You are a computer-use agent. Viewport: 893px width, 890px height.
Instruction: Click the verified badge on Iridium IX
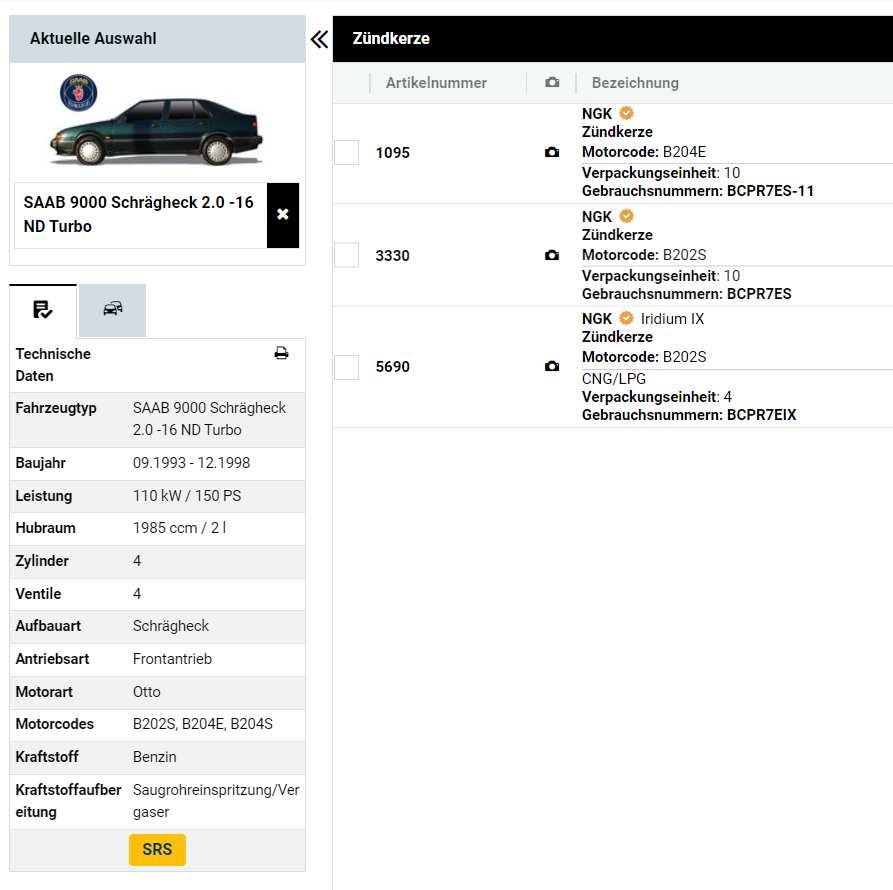[626, 318]
